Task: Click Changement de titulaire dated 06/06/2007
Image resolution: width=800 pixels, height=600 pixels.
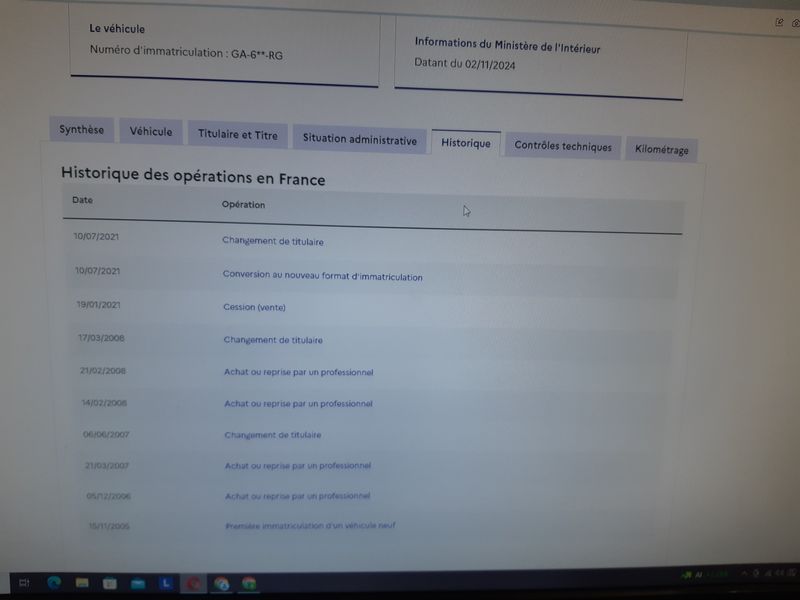Action: (x=273, y=435)
